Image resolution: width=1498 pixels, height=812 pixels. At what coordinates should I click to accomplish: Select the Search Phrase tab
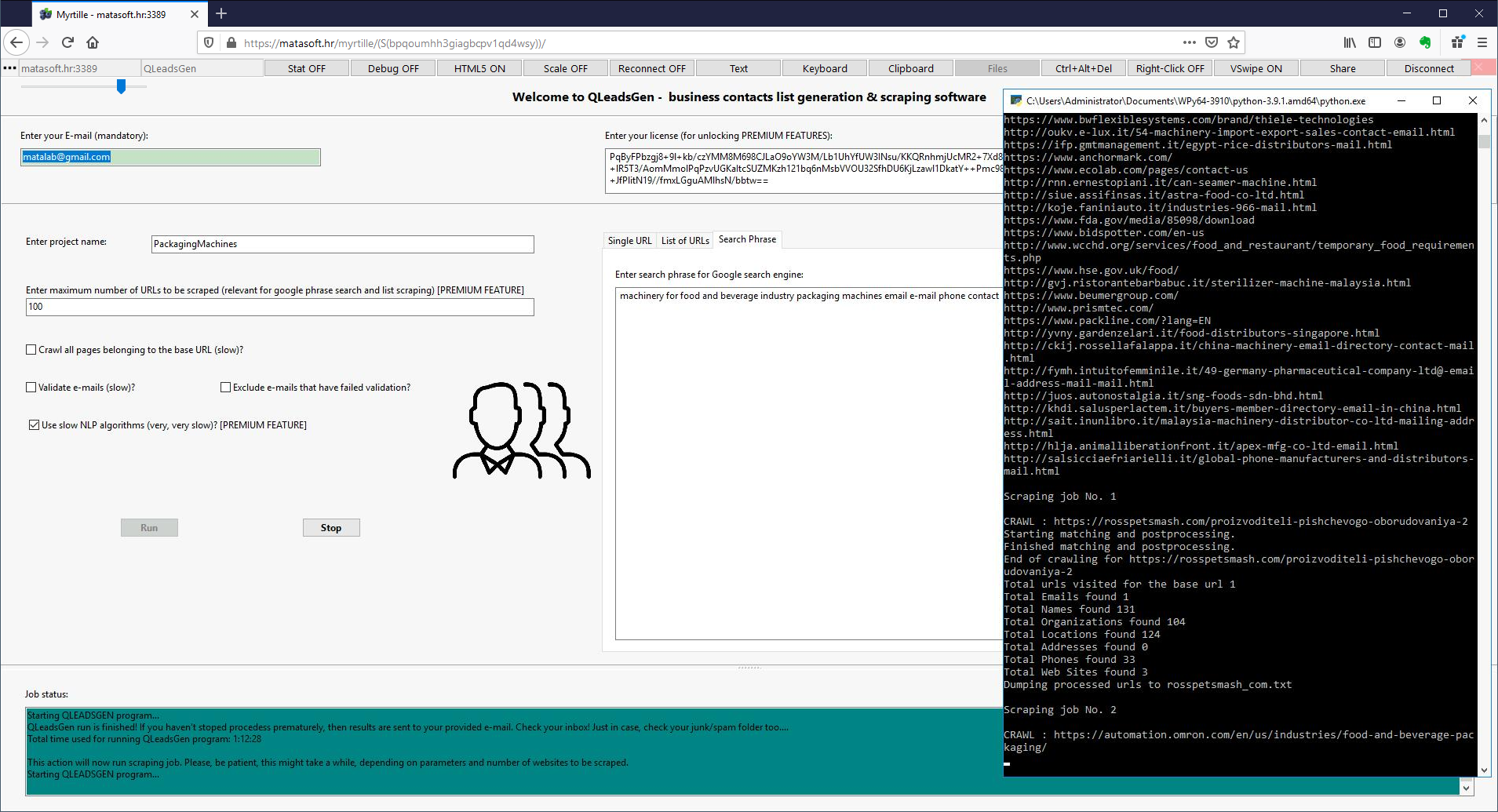747,239
